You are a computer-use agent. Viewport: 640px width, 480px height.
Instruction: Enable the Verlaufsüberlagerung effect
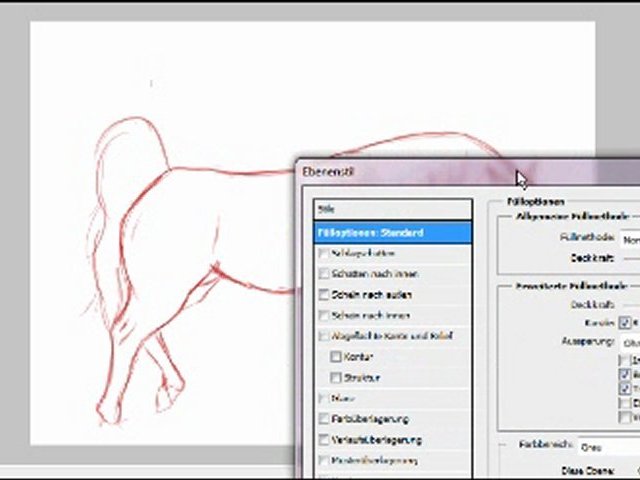click(323, 440)
